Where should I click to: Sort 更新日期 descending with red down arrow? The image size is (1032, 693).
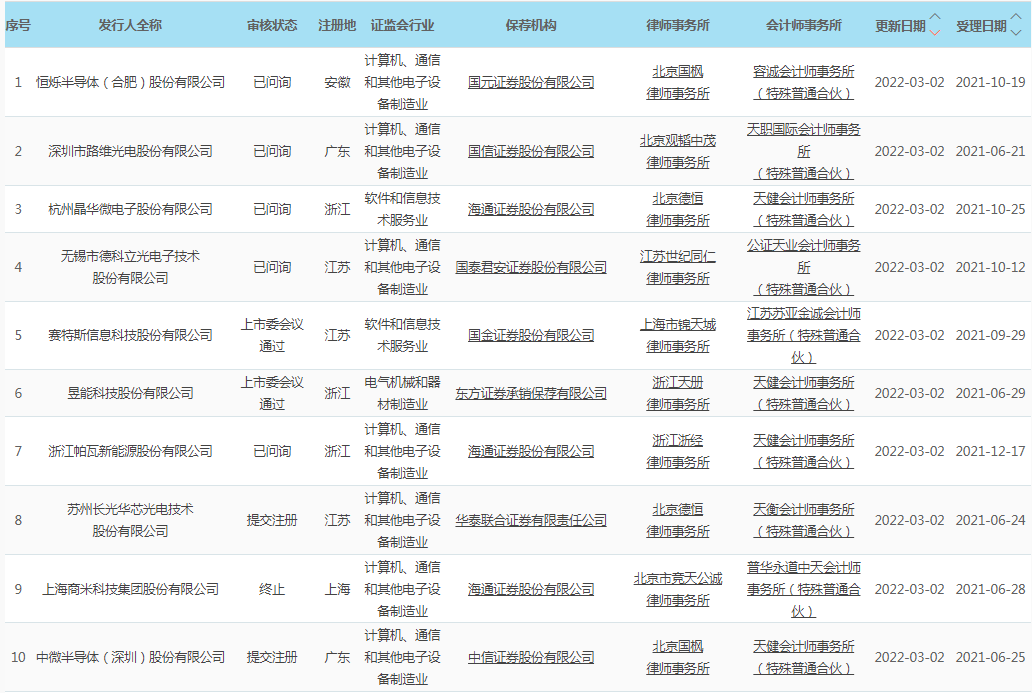coord(935,32)
